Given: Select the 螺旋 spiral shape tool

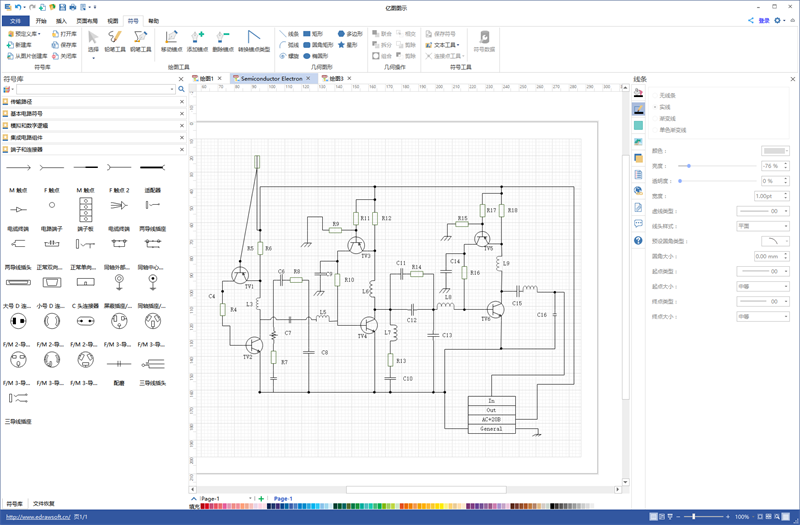Looking at the screenshot, I should [x=289, y=56].
